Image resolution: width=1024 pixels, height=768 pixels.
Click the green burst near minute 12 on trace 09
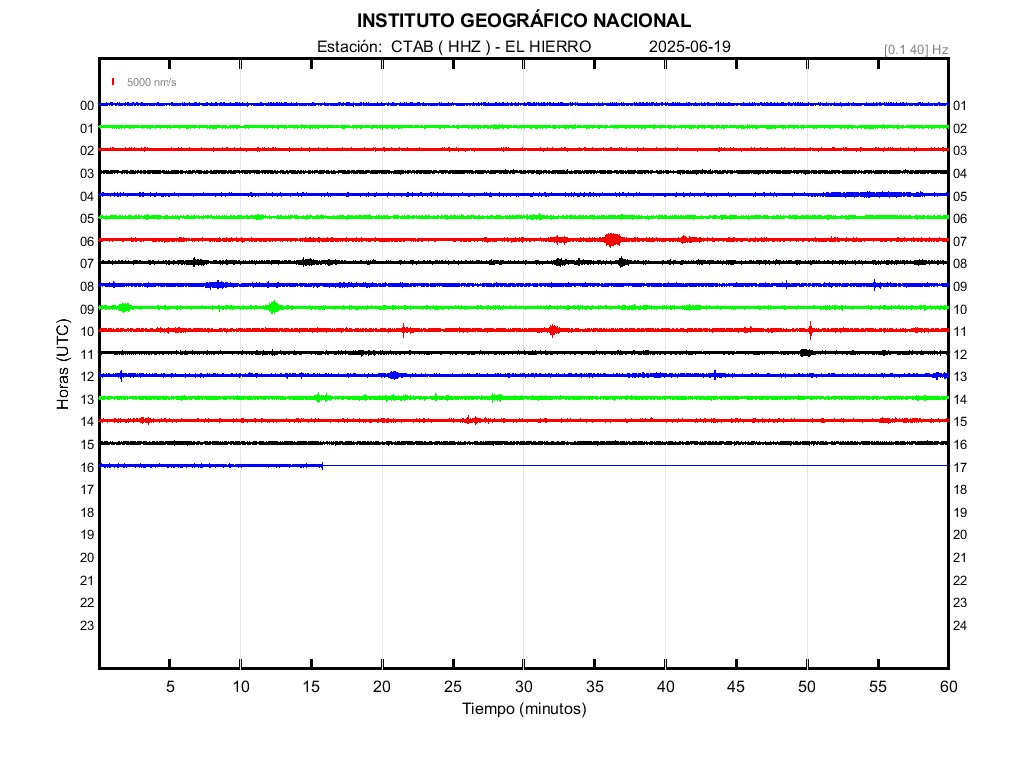click(x=274, y=307)
